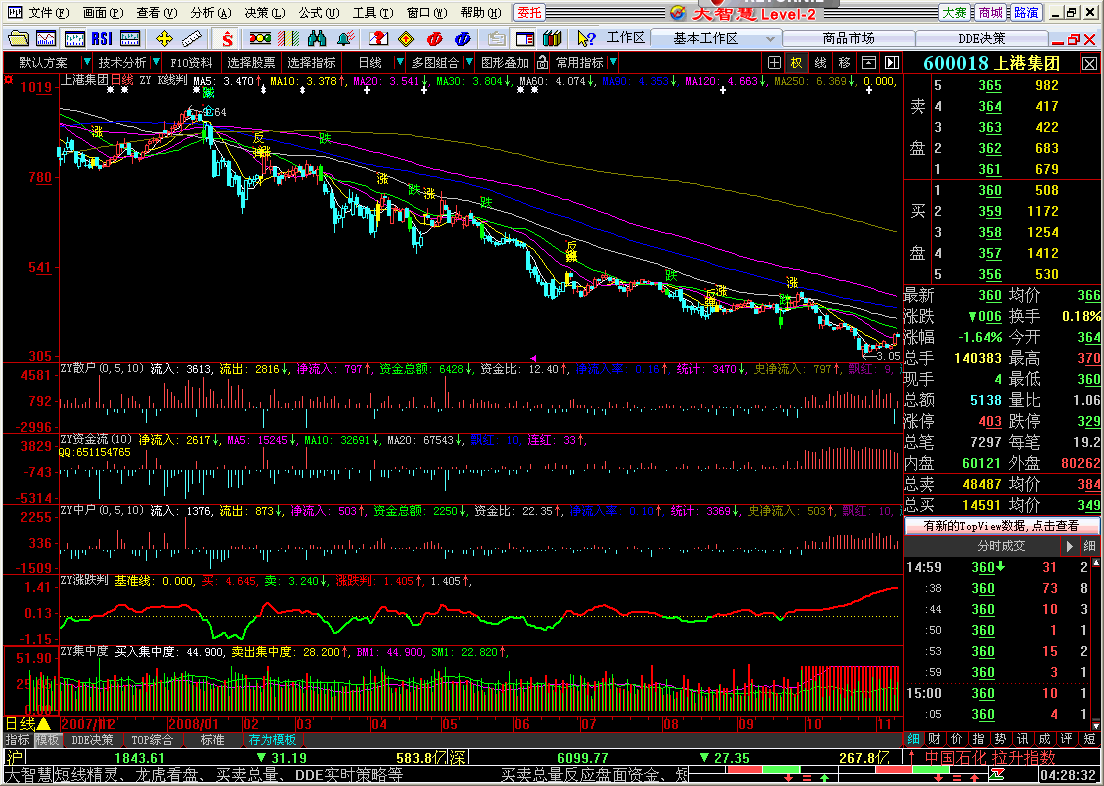
Task: Click the 存为模板 save template button
Action: (x=272, y=740)
